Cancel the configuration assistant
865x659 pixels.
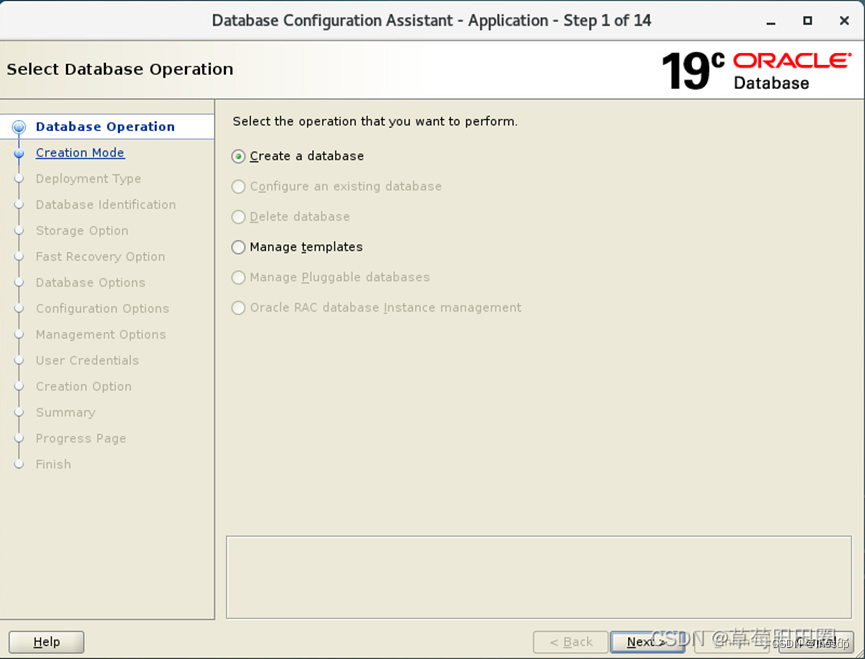(816, 642)
